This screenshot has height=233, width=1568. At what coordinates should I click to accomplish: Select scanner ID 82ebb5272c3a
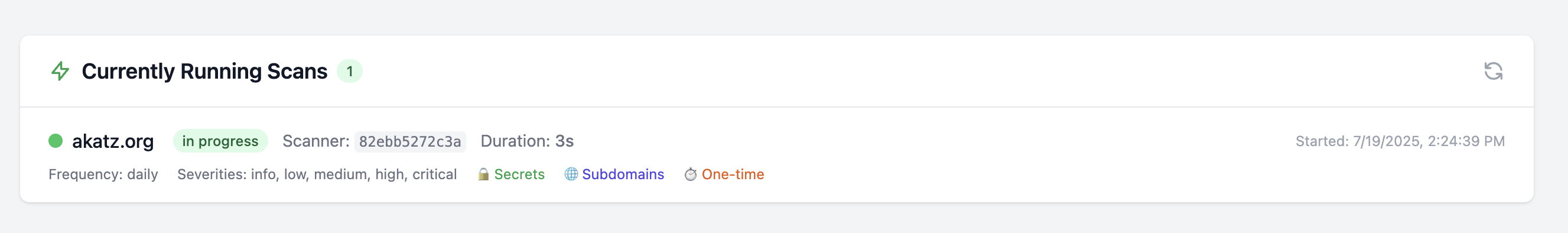coord(409,141)
